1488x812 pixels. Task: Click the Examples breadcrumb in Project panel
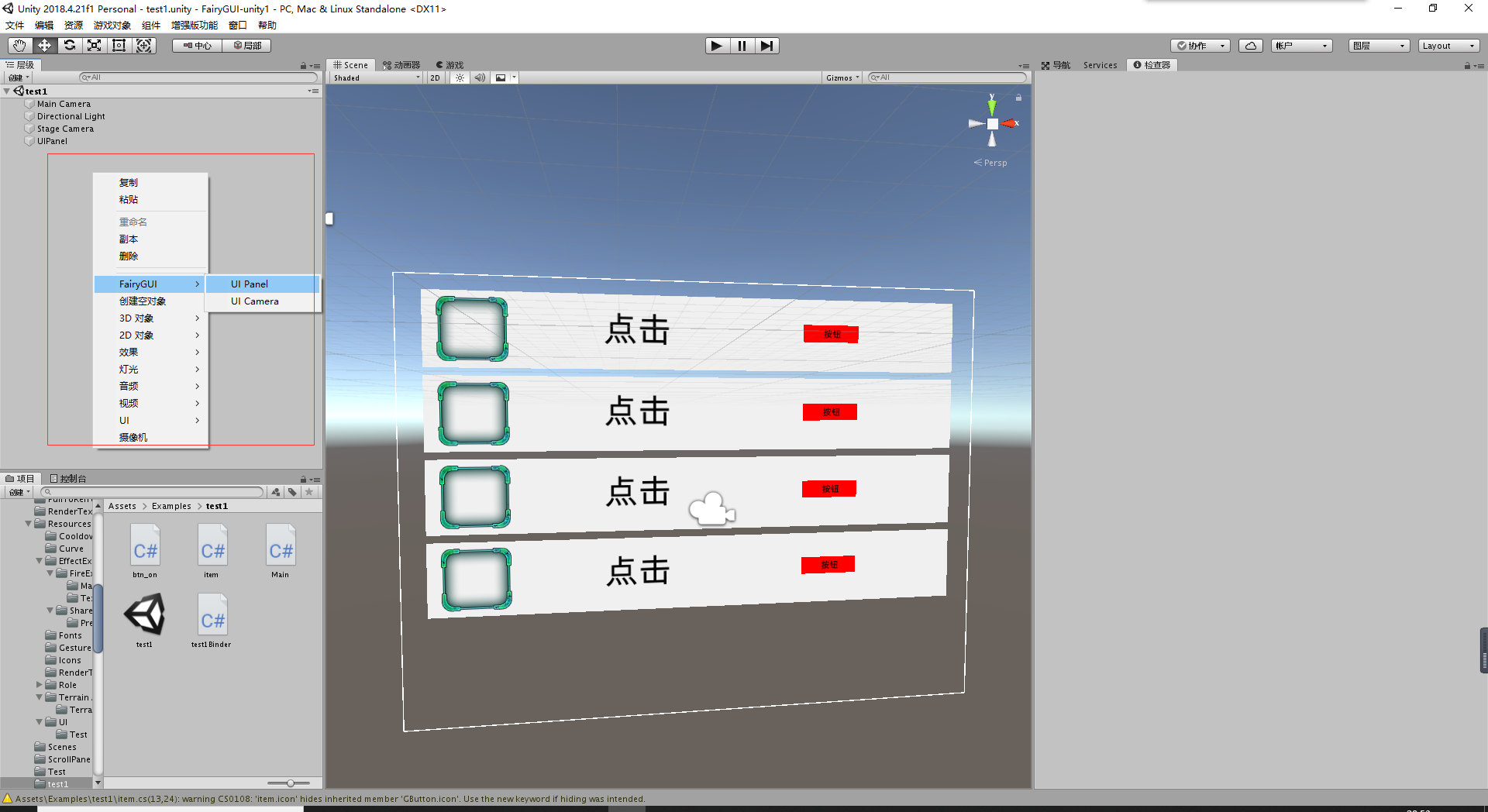click(171, 505)
